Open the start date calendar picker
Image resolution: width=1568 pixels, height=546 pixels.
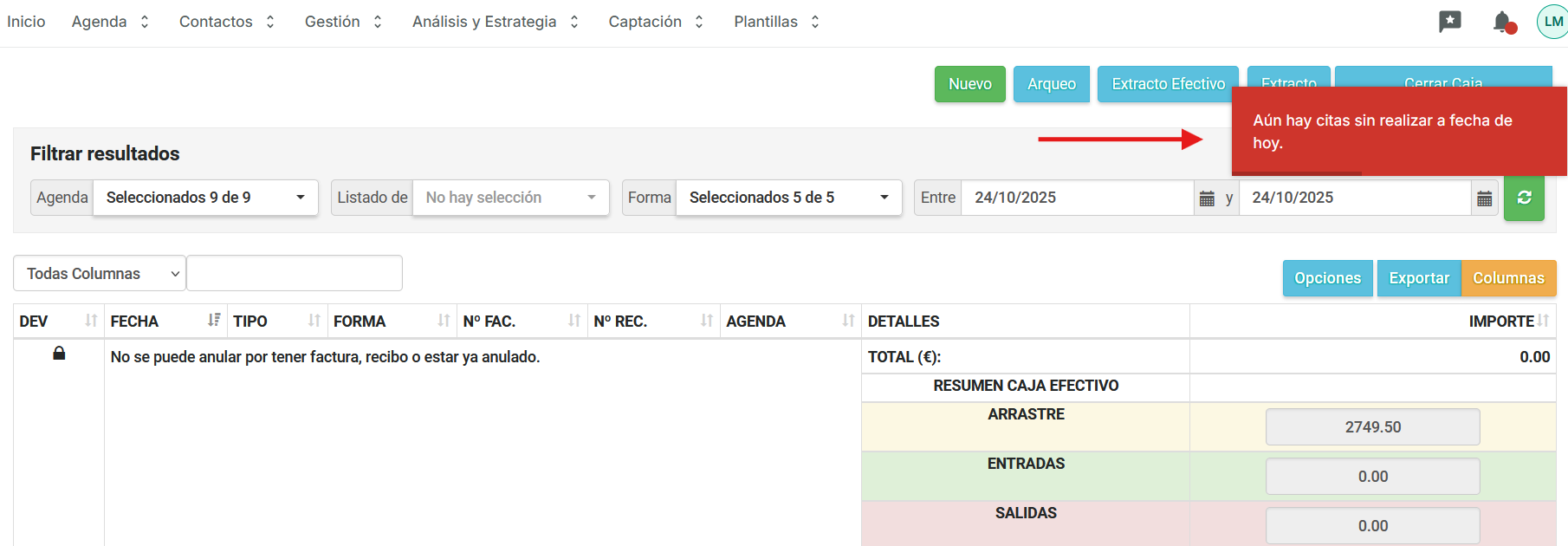(x=1207, y=198)
